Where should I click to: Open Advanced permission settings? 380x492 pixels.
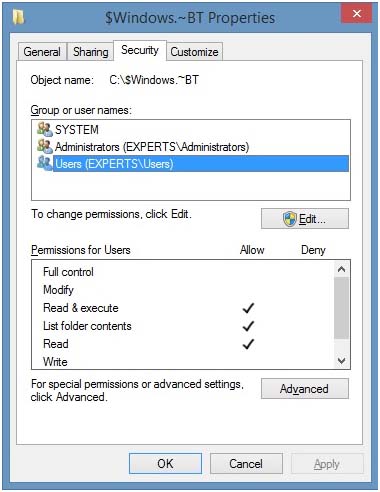tap(305, 389)
